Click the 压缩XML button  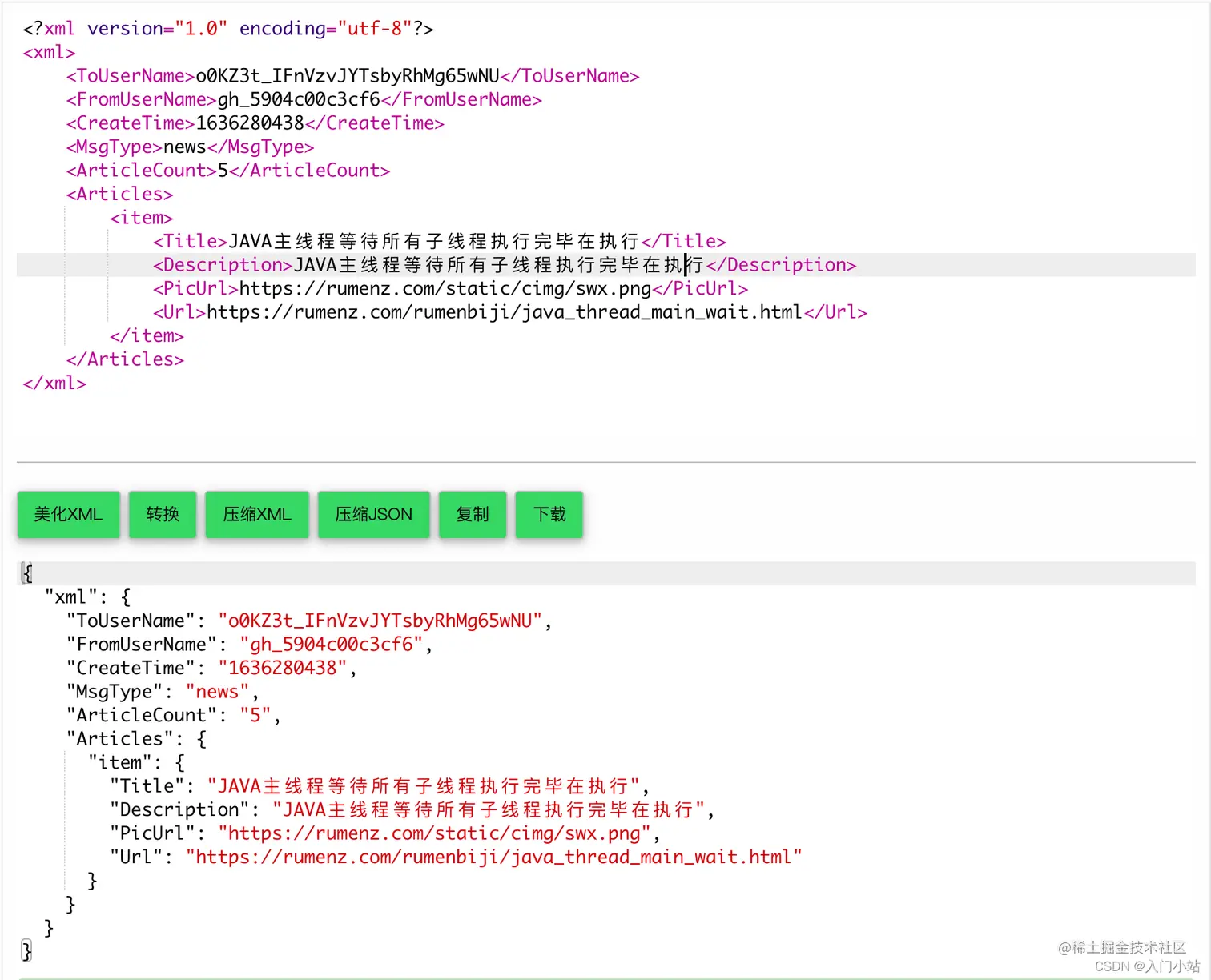[257, 514]
